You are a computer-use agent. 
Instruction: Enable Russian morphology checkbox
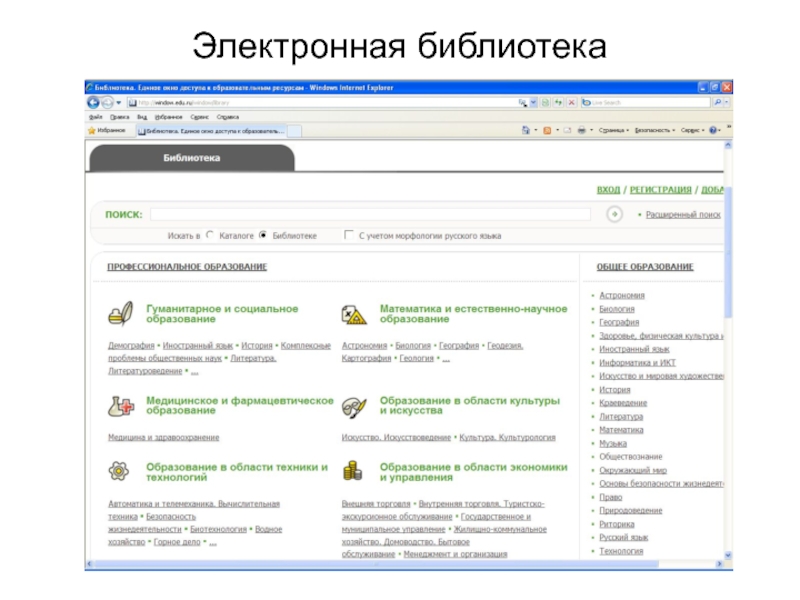pyautogui.click(x=349, y=235)
